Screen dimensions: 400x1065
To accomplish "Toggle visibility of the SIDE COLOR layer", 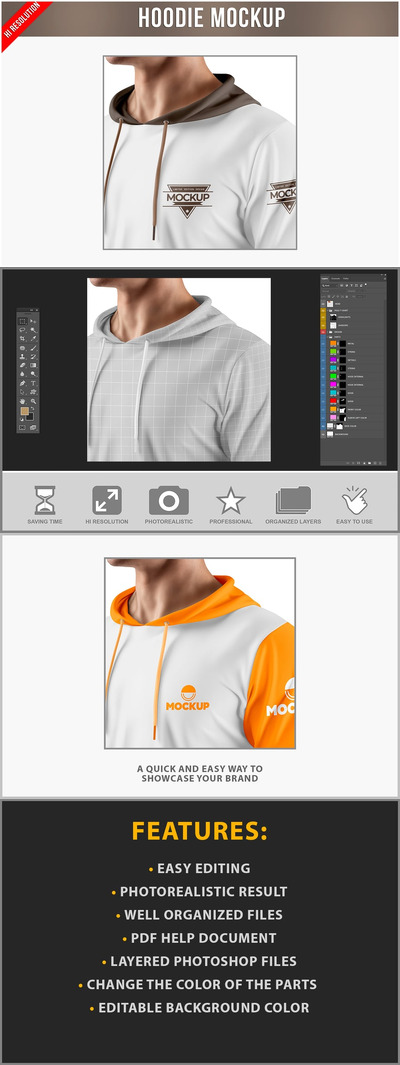I will 323,427.
